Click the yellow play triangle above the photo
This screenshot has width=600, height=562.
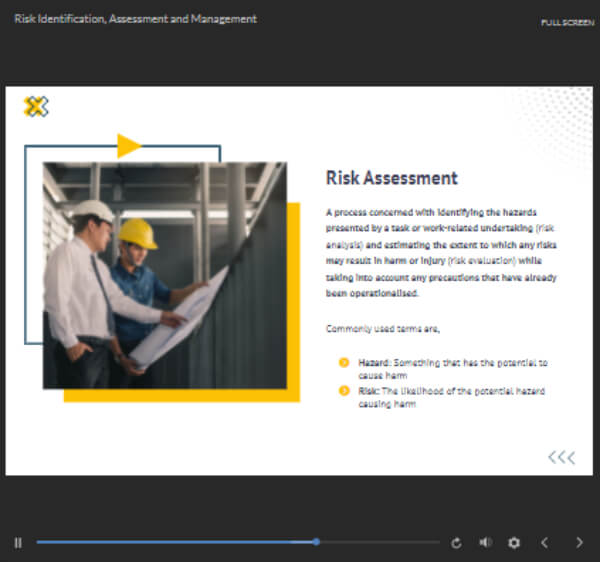click(128, 146)
